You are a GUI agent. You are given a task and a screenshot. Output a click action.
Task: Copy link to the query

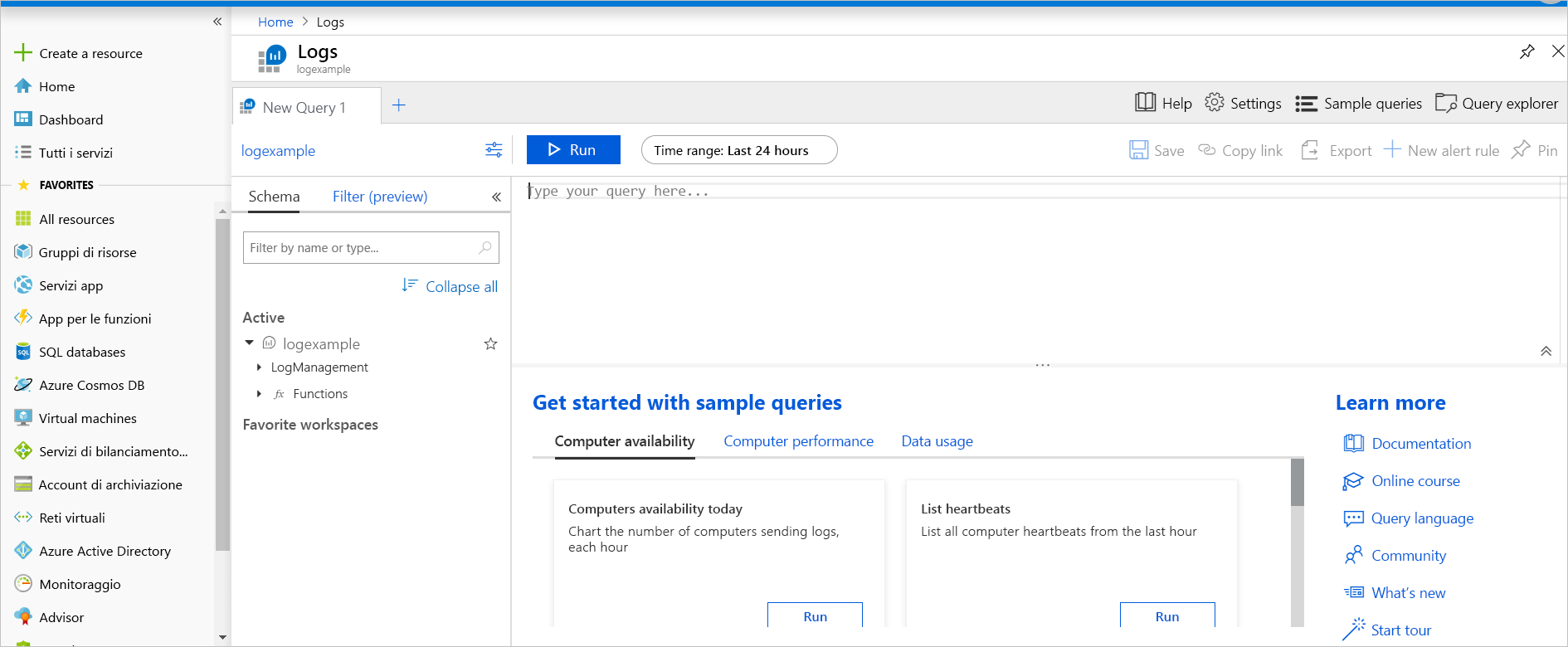pos(1240,150)
